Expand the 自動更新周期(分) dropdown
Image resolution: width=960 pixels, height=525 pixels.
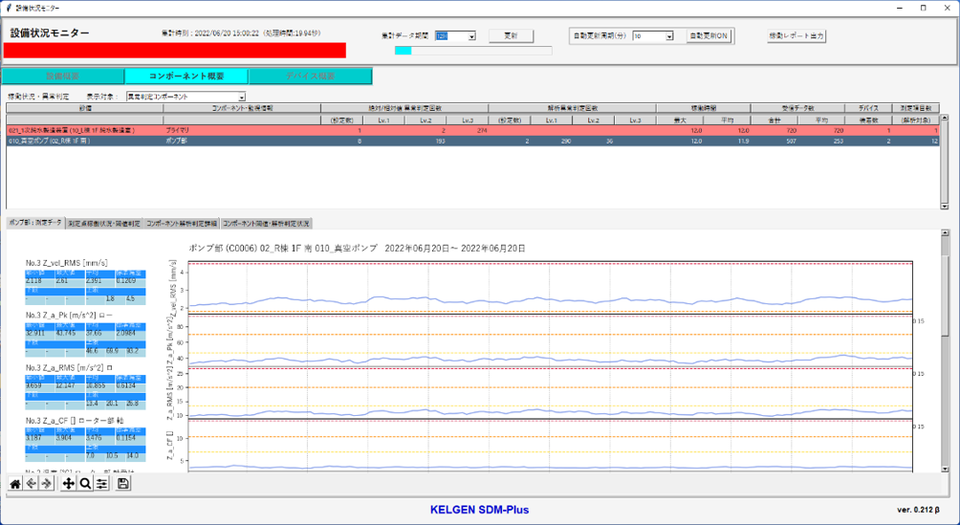click(x=653, y=36)
